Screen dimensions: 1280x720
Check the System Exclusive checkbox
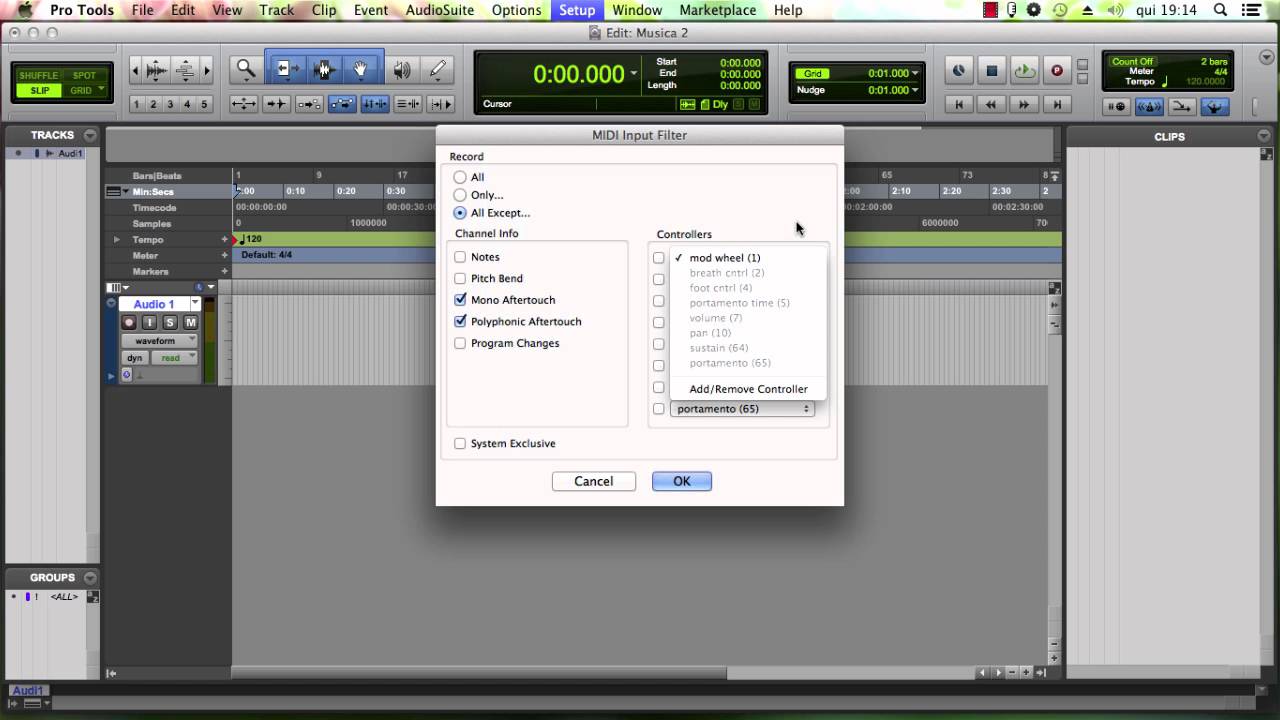pyautogui.click(x=460, y=443)
